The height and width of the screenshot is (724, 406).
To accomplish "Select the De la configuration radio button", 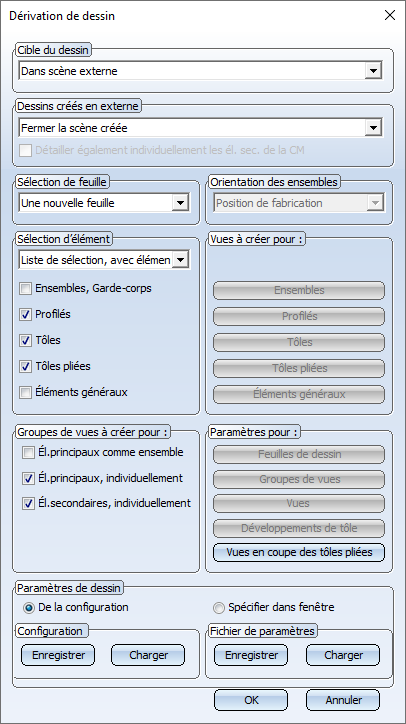I will (x=29, y=608).
